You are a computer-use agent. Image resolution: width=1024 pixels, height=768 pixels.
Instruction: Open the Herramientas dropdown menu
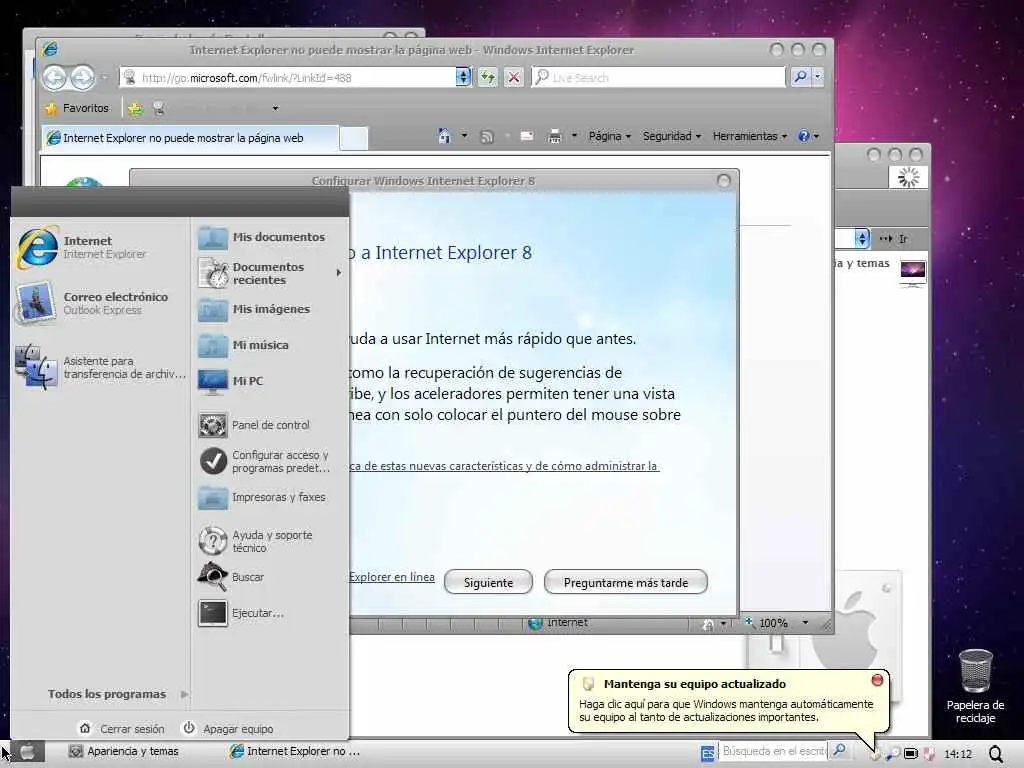[x=750, y=136]
